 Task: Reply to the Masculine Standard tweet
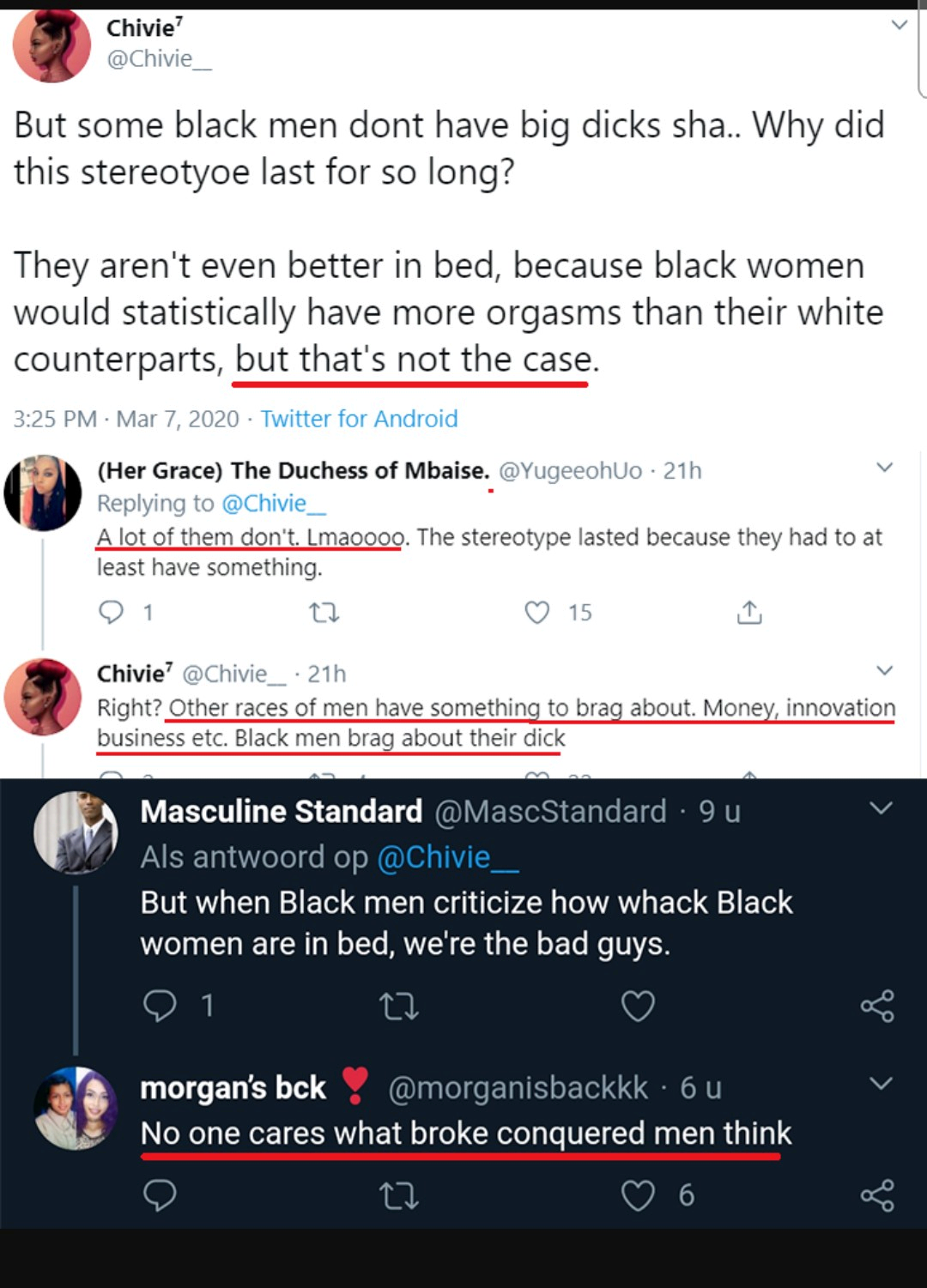[x=160, y=1005]
